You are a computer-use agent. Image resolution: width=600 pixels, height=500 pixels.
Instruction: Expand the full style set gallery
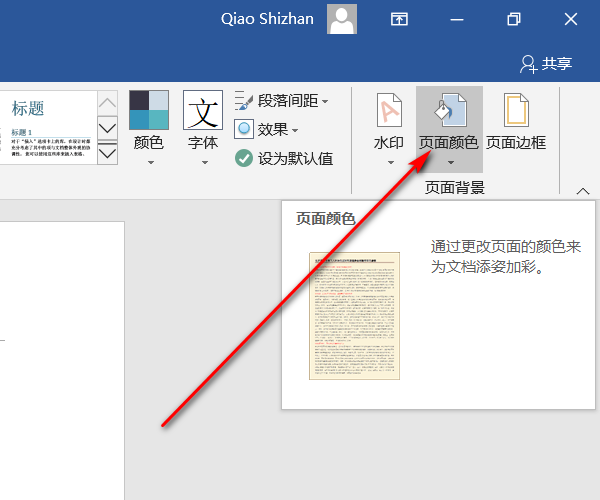pyautogui.click(x=107, y=153)
